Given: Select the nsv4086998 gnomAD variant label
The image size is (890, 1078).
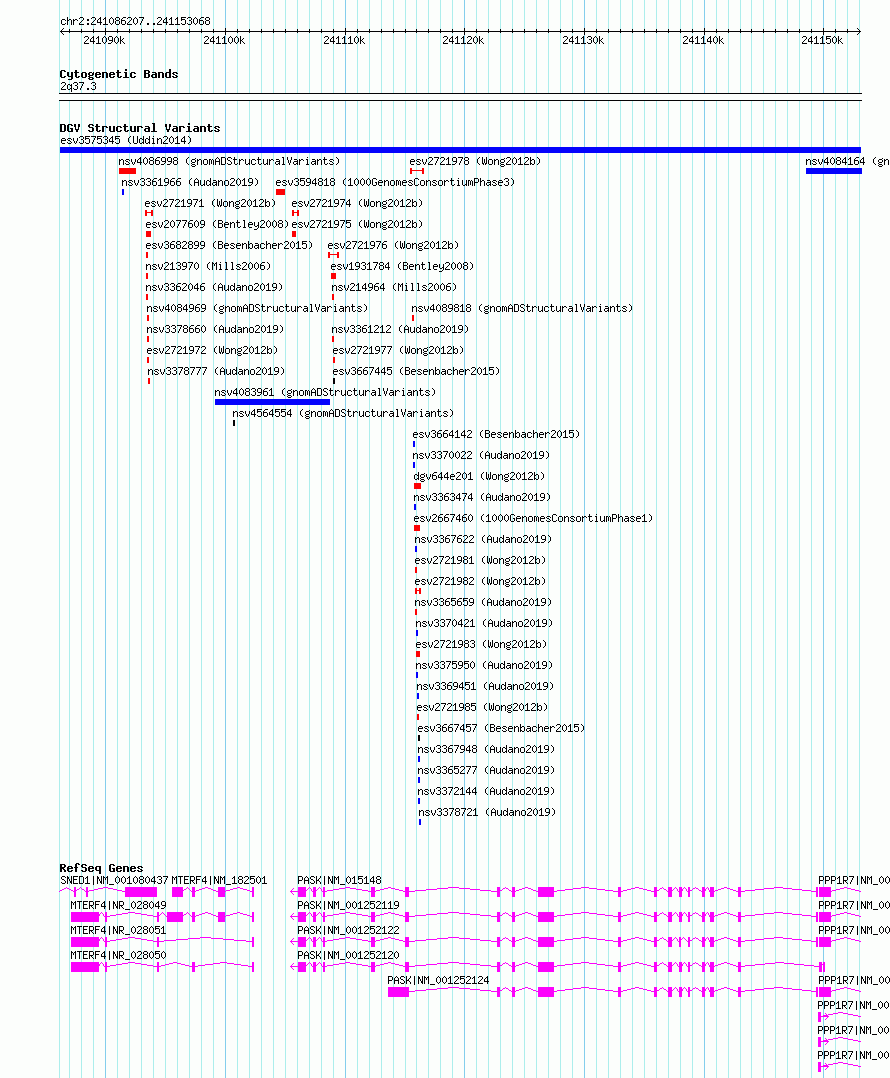Looking at the screenshot, I should (x=229, y=162).
